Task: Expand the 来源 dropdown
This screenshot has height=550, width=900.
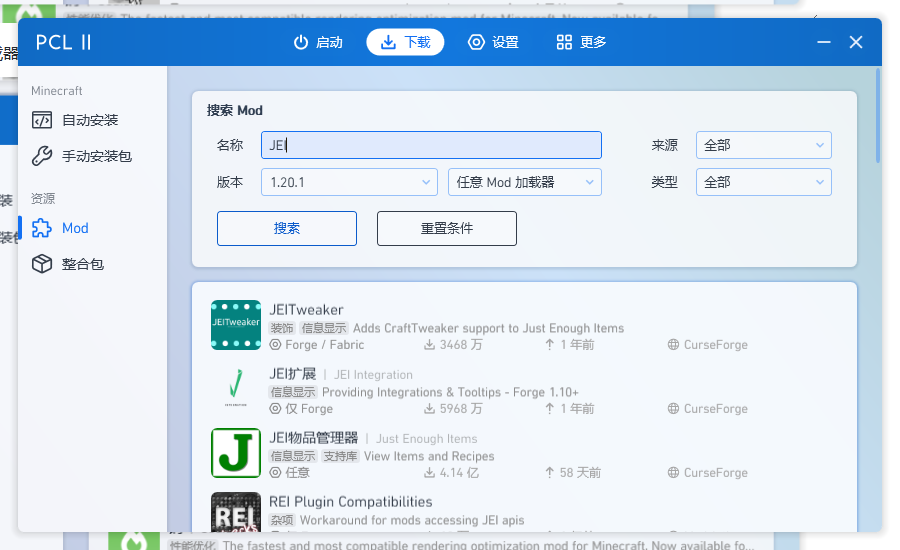Action: click(x=763, y=145)
